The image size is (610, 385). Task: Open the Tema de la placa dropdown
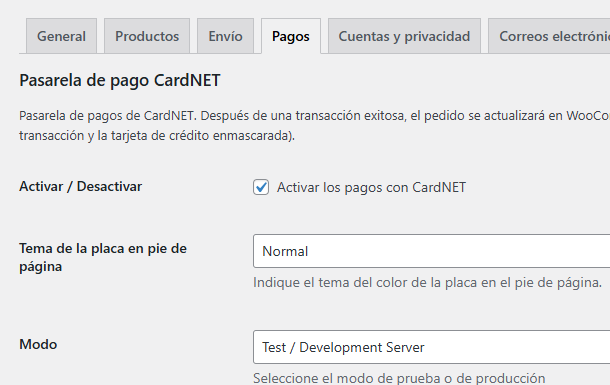(431, 251)
